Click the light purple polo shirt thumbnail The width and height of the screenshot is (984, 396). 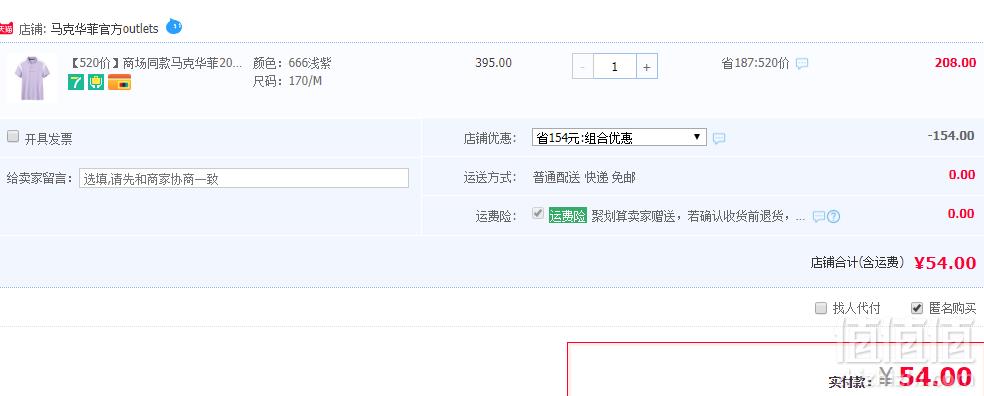click(x=31, y=78)
